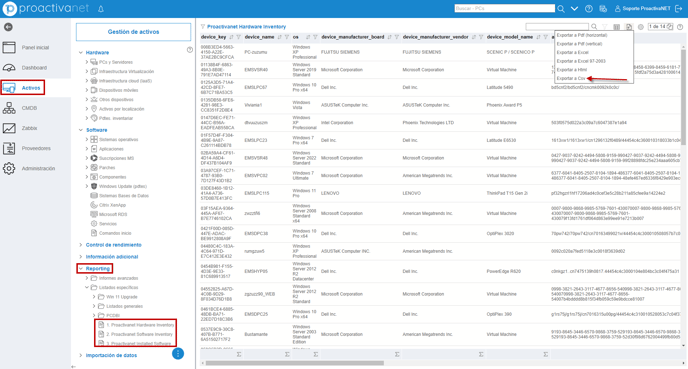Click the horizontal scrollbar of the table
688x369 pixels.
coord(294,363)
